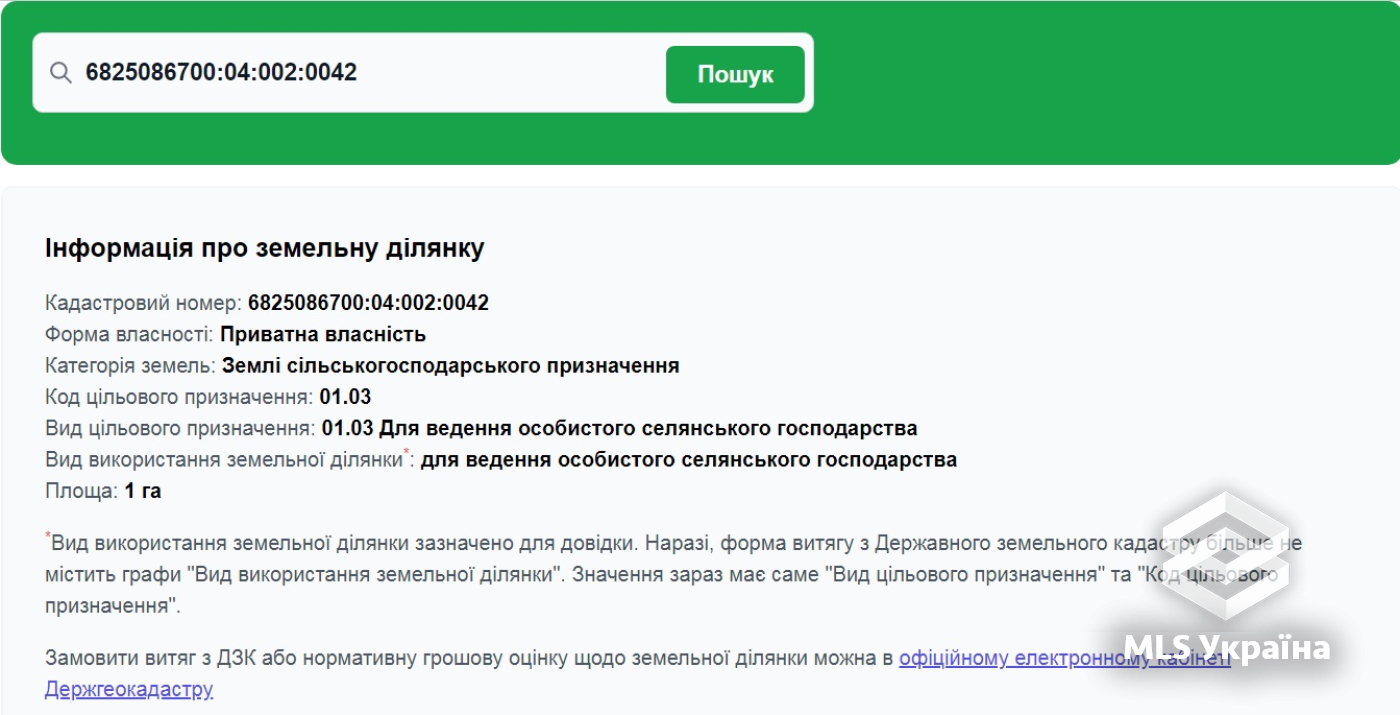Click the Кадастровий номер label
This screenshot has height=715, width=1400.
coord(143,303)
